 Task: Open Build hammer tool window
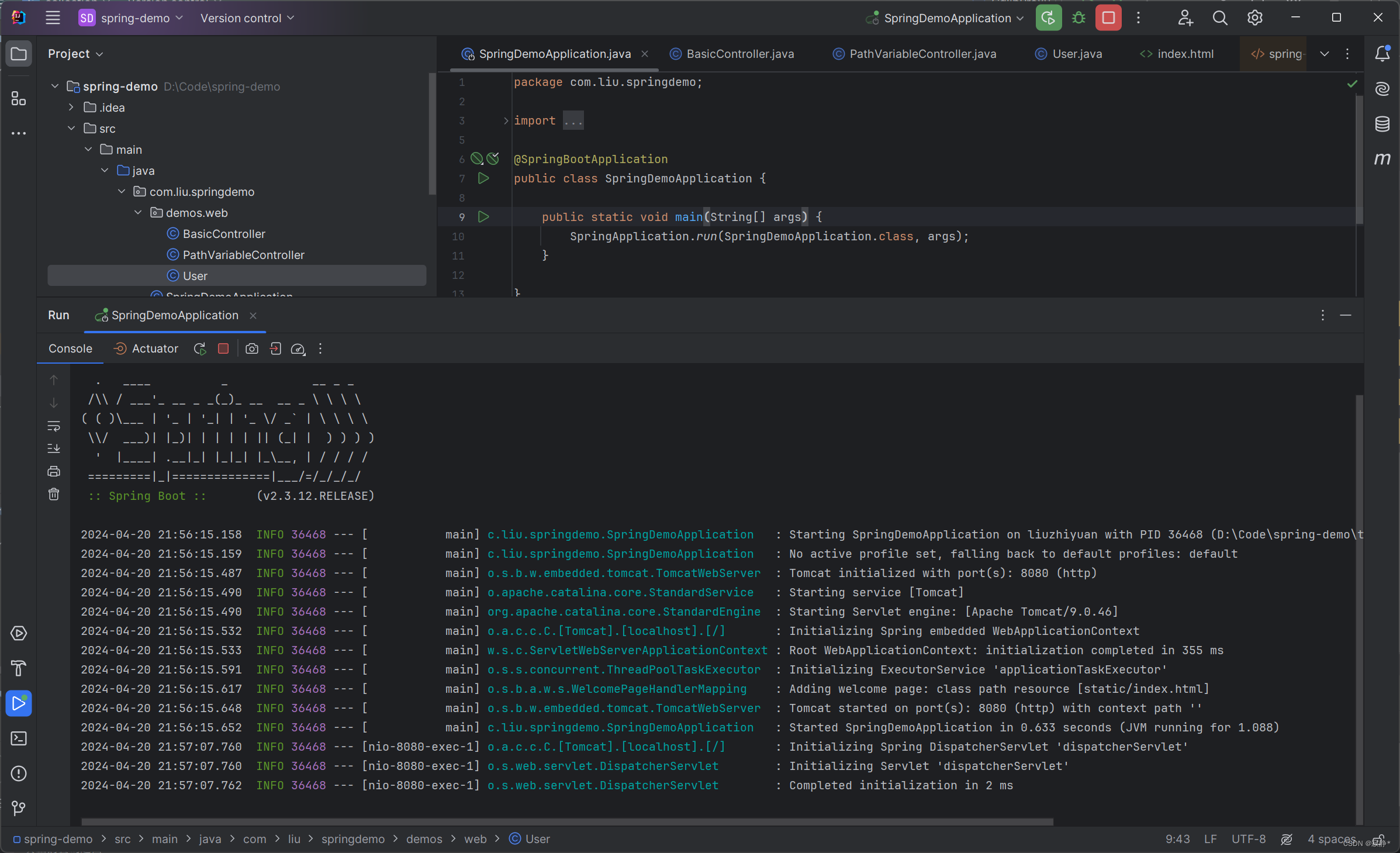pyautogui.click(x=19, y=668)
